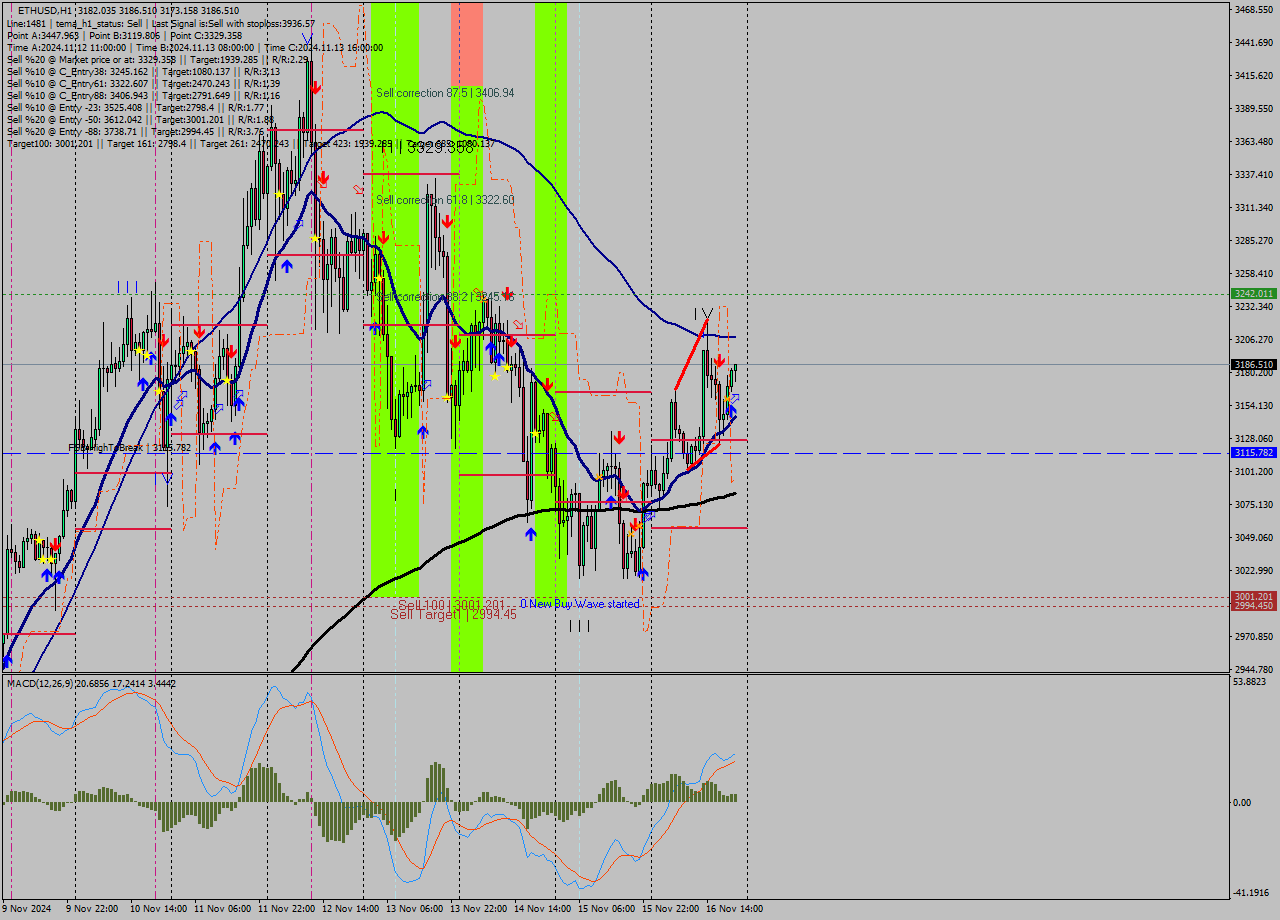Click the 3415.620 price axis label
The height and width of the screenshot is (920, 1280).
(1253, 75)
